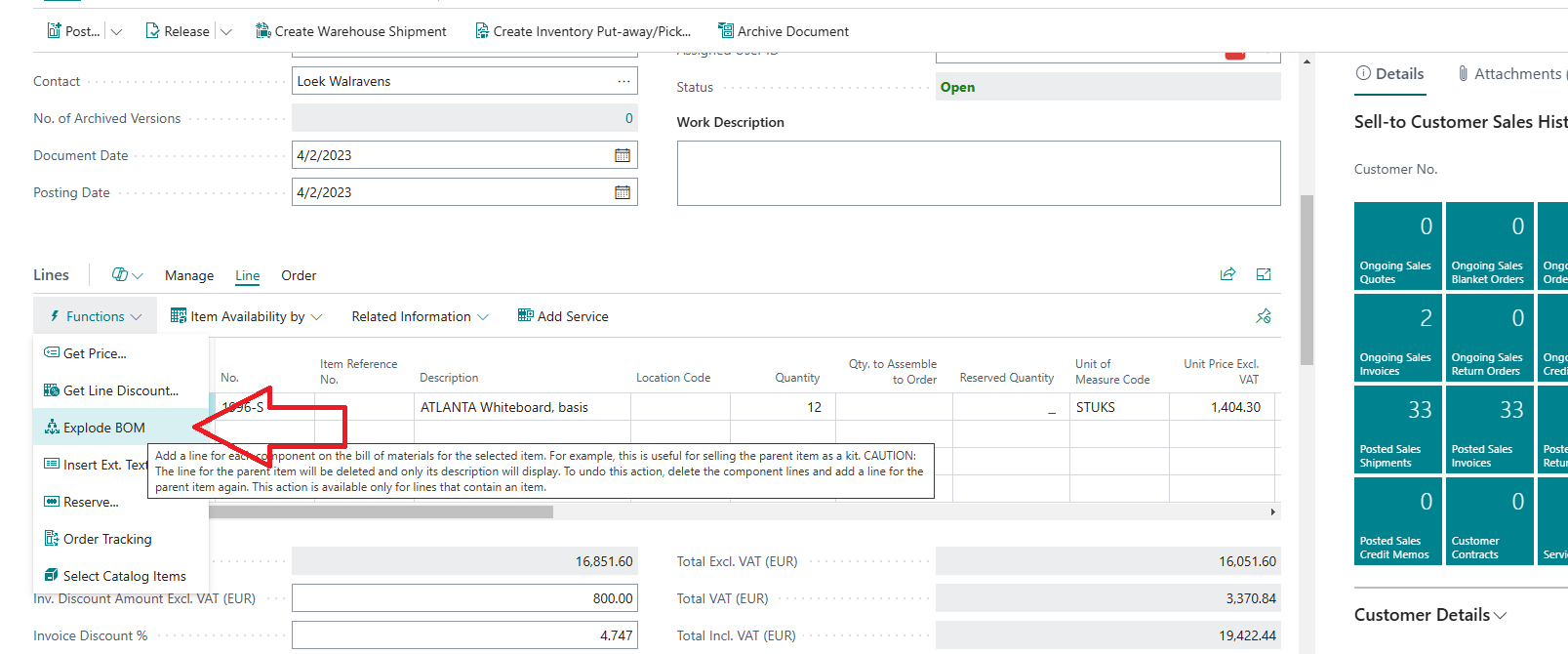Choose Reserve from Functions menu
The image size is (1568, 654).
point(92,502)
